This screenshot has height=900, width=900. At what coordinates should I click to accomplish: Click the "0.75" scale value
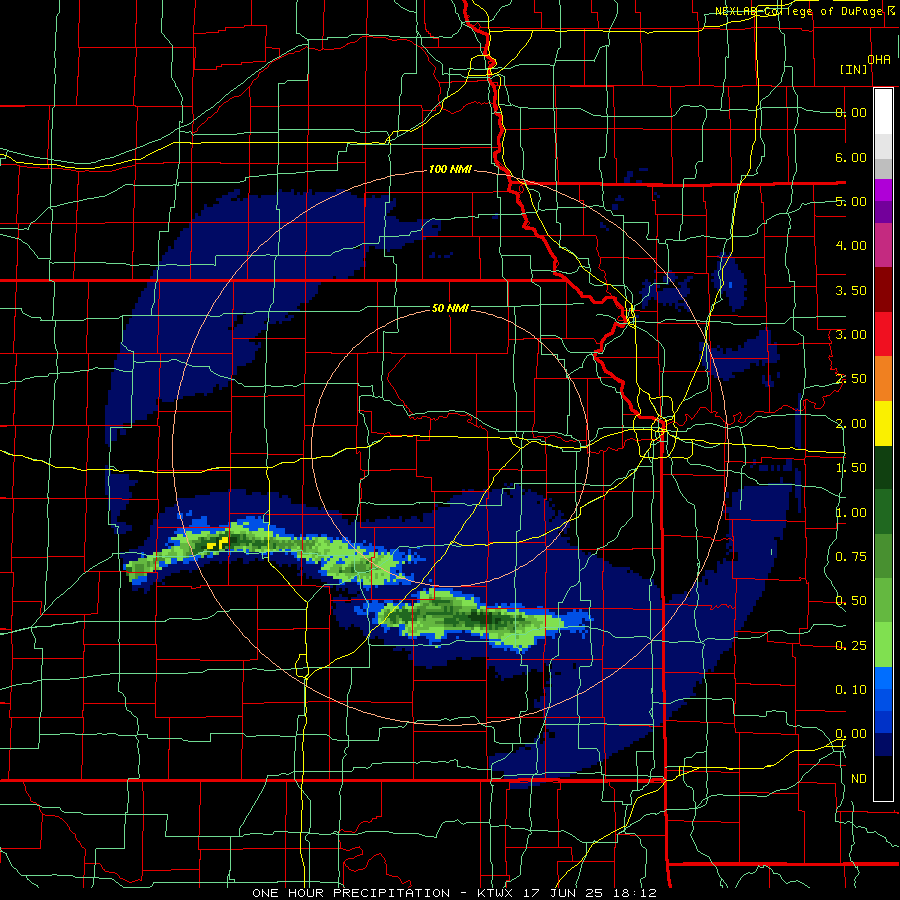click(x=851, y=557)
